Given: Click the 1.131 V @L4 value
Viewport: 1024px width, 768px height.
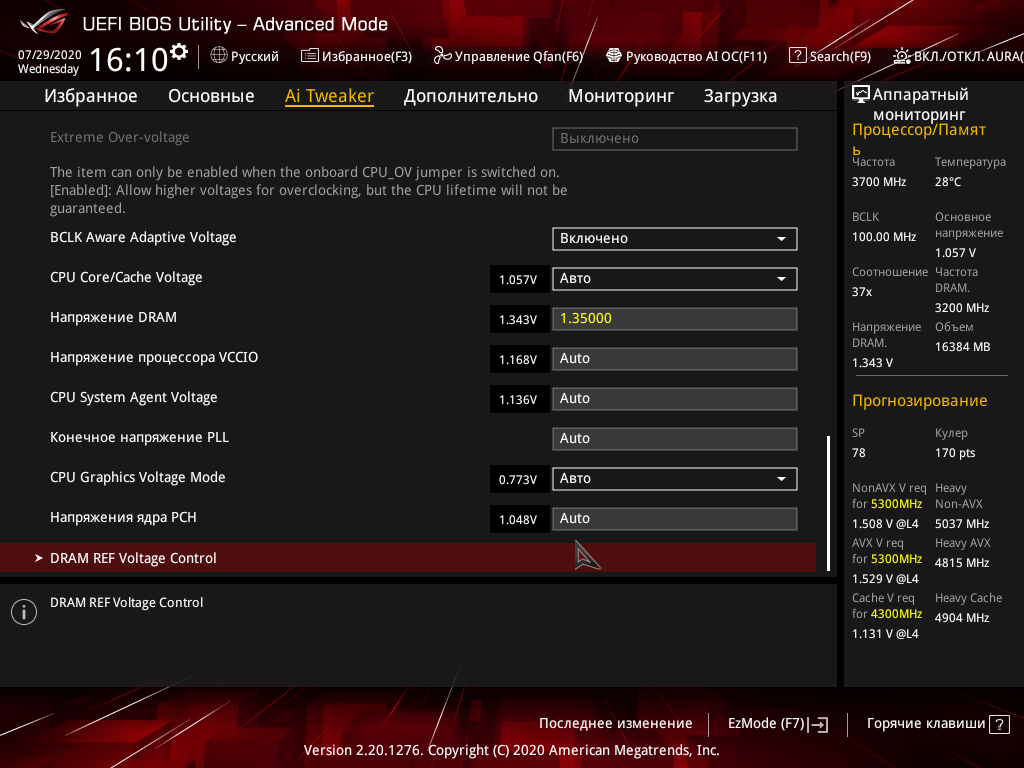Looking at the screenshot, I should 885,633.
